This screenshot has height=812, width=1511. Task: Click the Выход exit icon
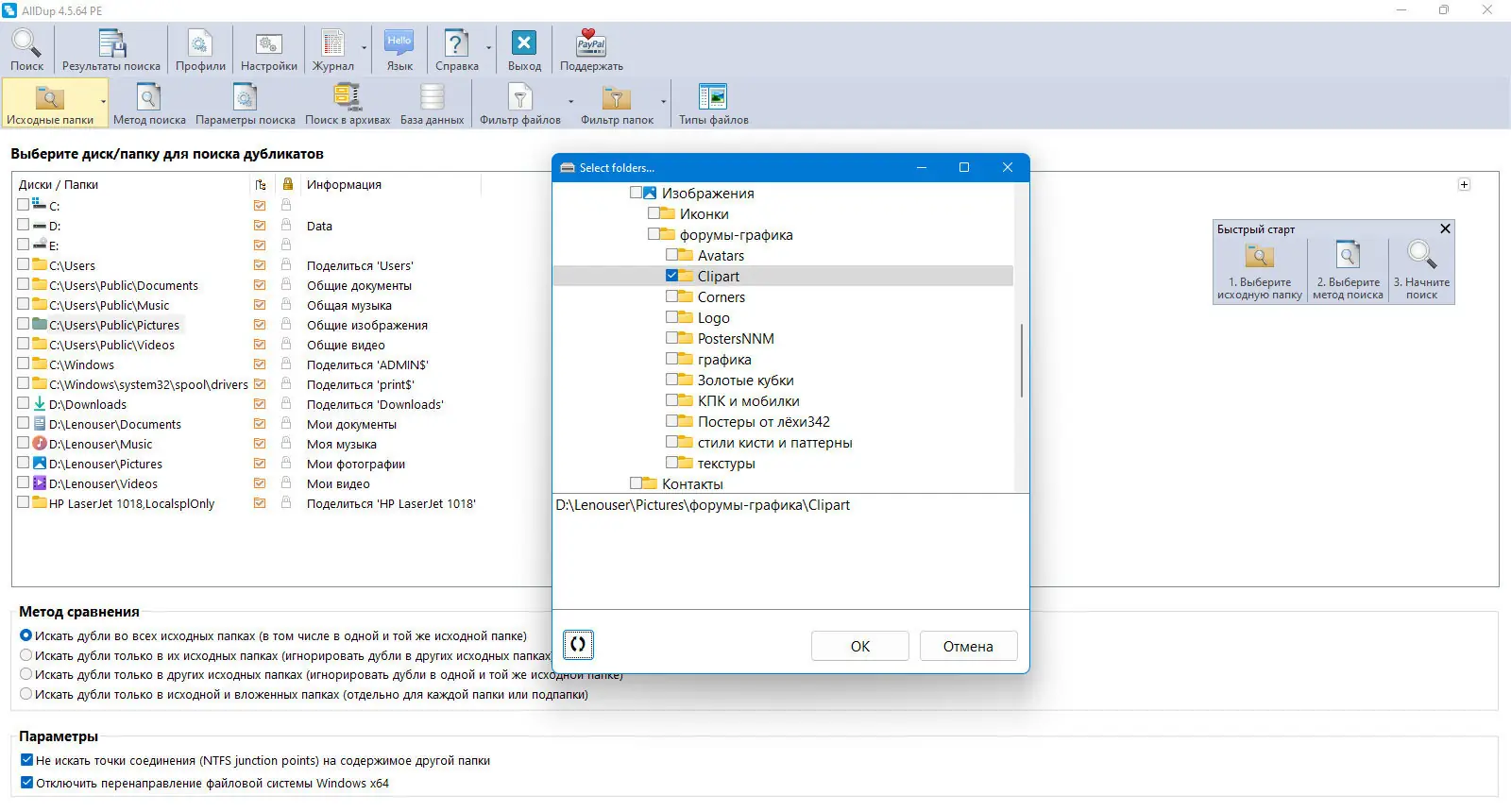(524, 50)
